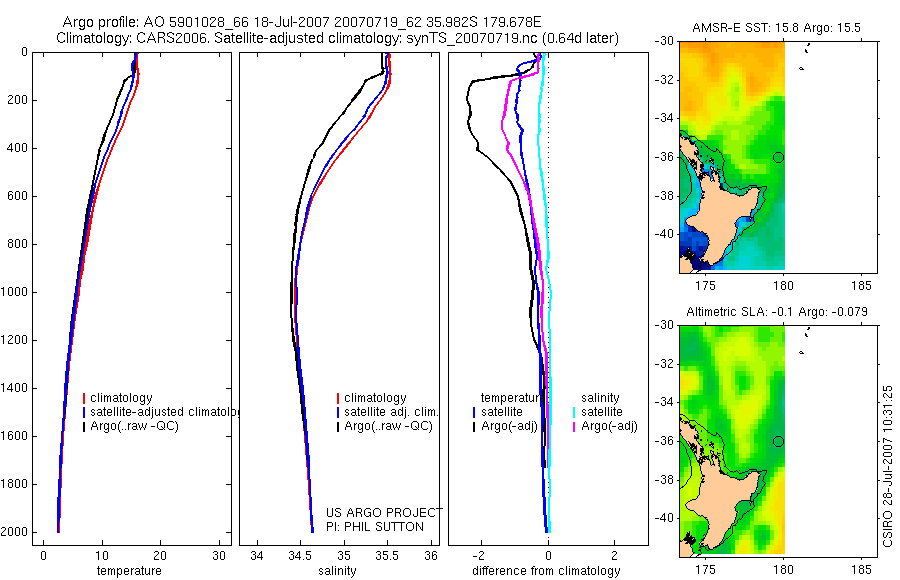Click the Argo float circle marker on SST map
The height and width of the screenshot is (580, 900).
(778, 157)
